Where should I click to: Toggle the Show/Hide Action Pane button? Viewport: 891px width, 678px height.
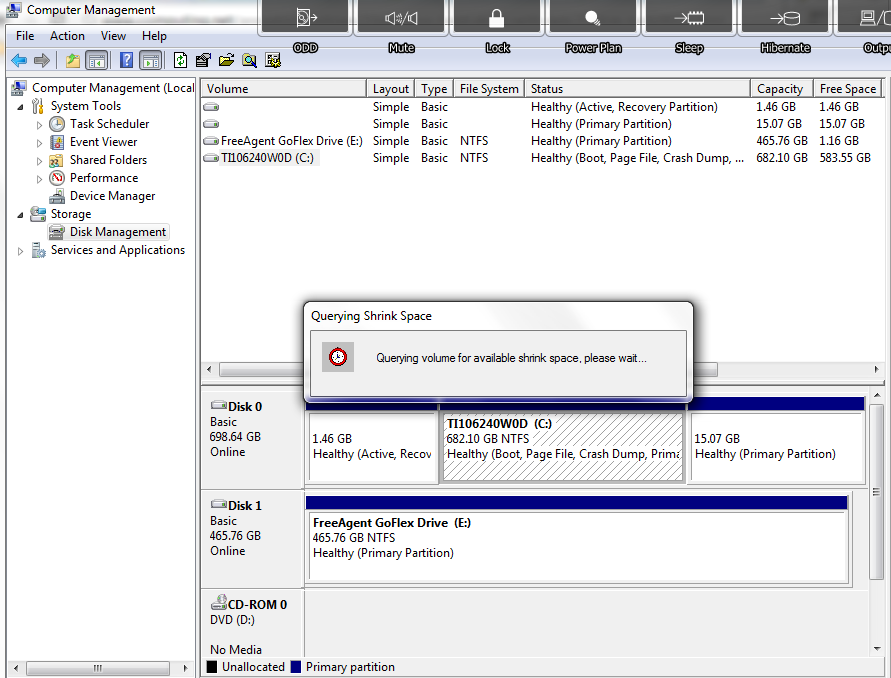(151, 60)
